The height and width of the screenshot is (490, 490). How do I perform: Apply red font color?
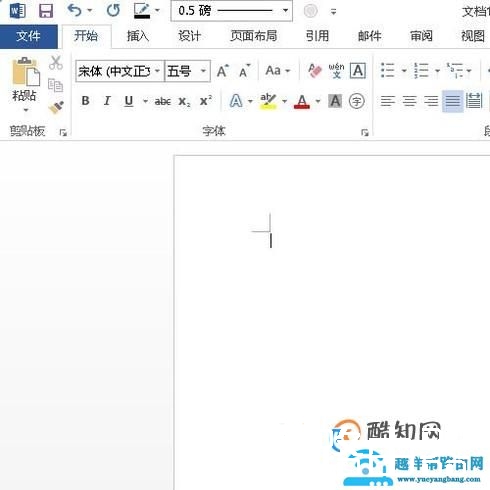(302, 101)
